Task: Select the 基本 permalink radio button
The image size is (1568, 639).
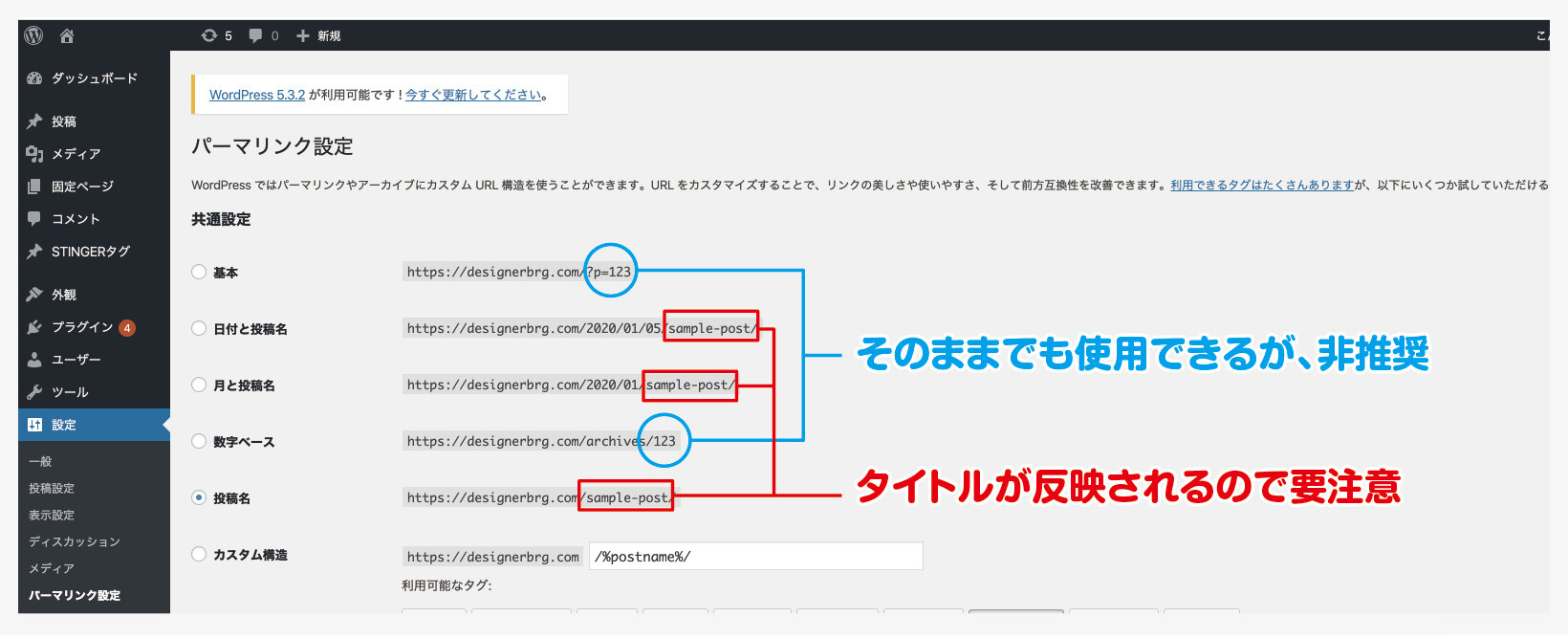Action: 199,272
